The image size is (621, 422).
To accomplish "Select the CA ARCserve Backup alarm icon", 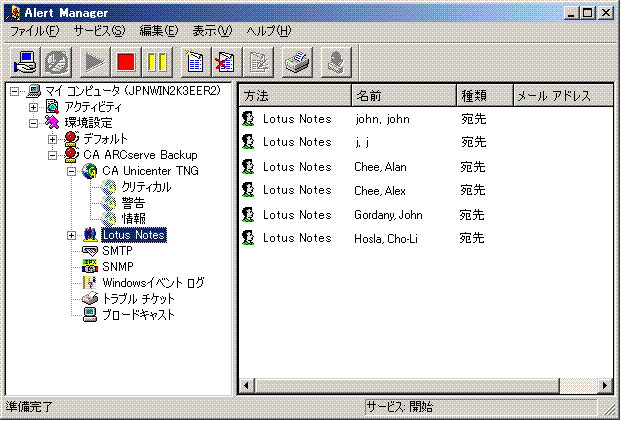I will [x=71, y=155].
